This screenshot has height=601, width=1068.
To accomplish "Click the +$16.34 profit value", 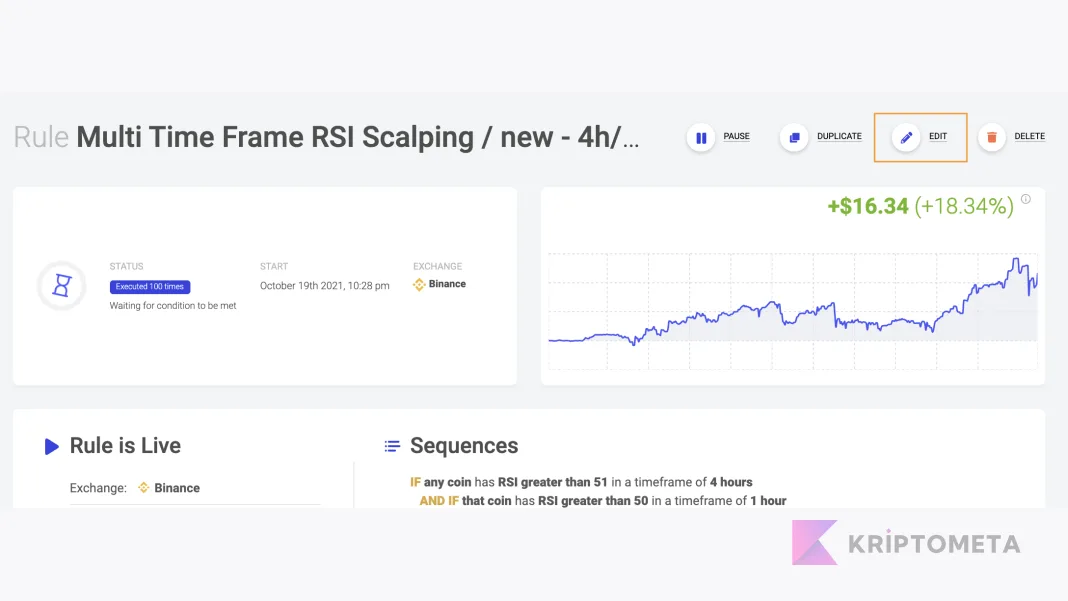I will pos(868,206).
